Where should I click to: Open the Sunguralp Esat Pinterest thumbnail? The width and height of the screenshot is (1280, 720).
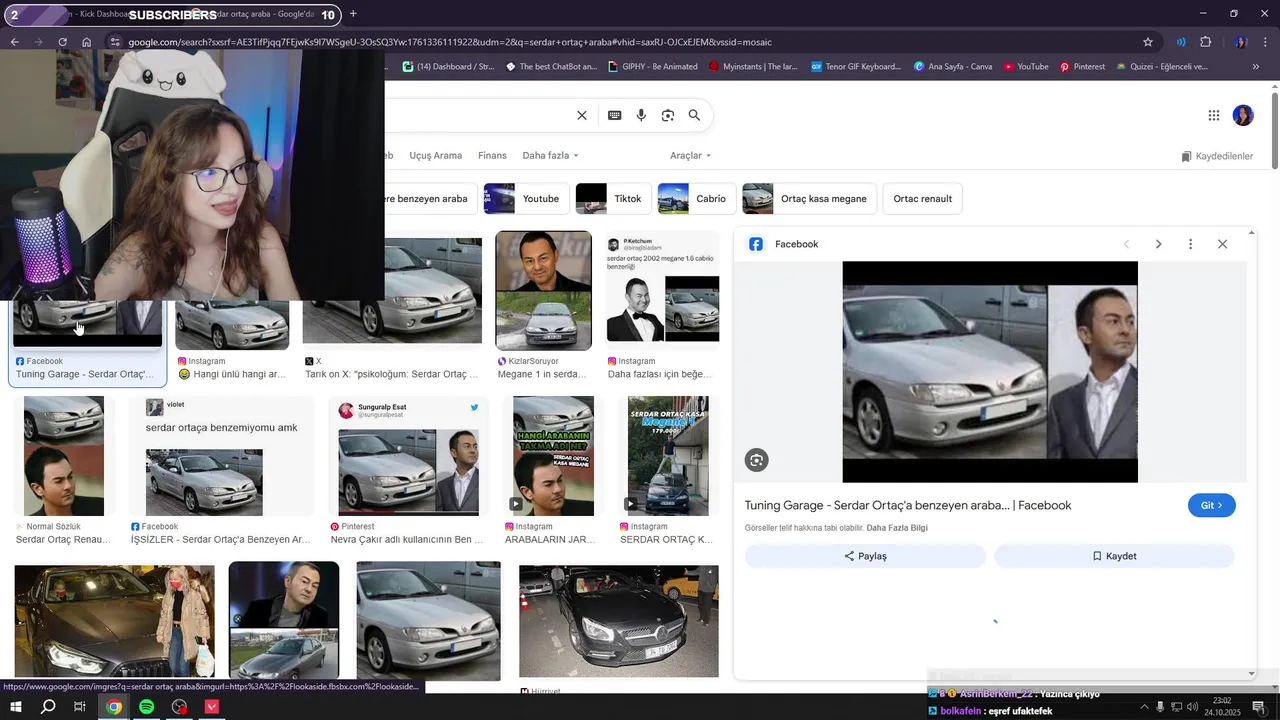tap(408, 456)
